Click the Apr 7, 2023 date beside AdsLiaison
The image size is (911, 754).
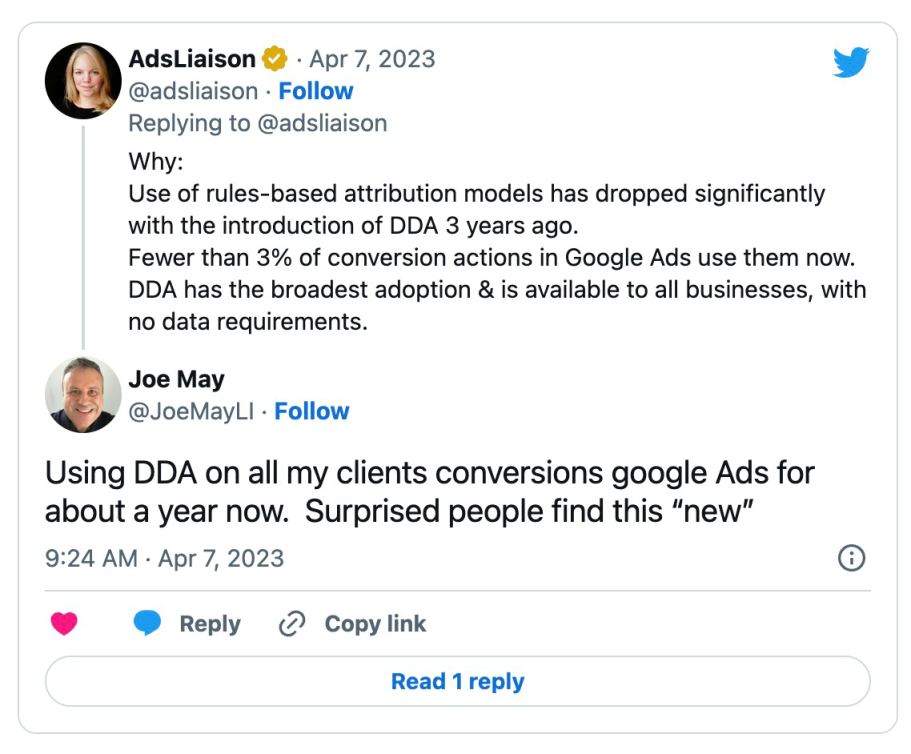click(370, 59)
